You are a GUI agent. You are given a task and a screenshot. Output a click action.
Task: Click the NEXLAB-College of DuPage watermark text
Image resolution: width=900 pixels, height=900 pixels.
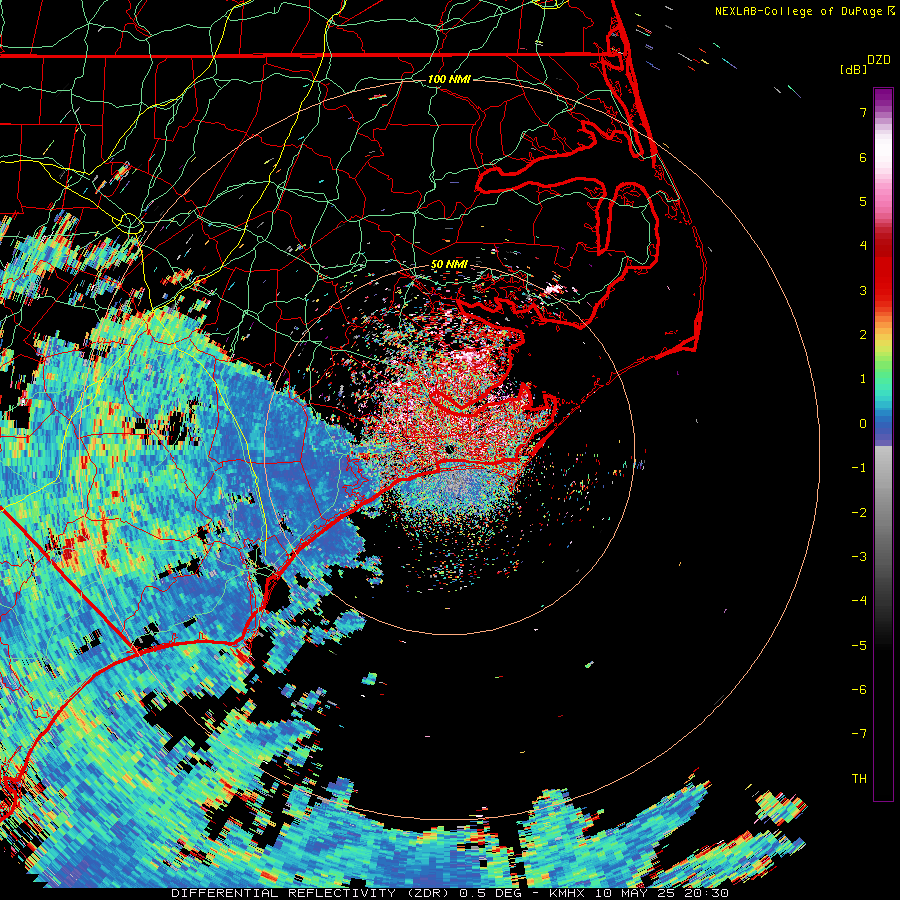[800, 11]
